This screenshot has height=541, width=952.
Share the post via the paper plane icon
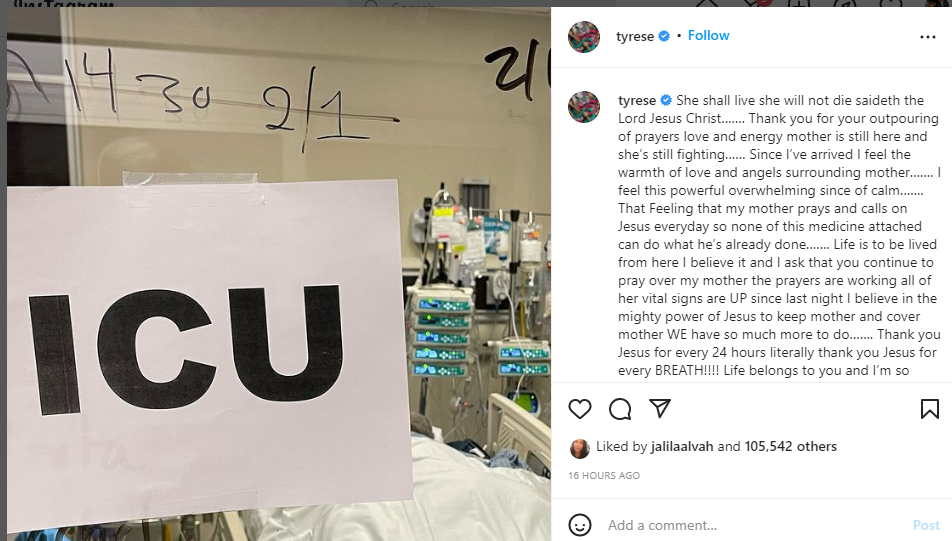click(659, 409)
